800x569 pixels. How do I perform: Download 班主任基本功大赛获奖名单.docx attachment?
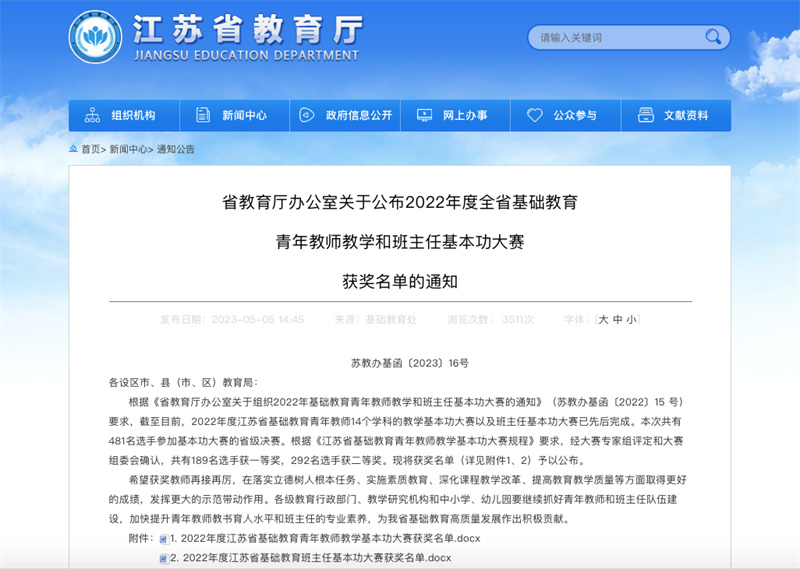tap(311, 558)
